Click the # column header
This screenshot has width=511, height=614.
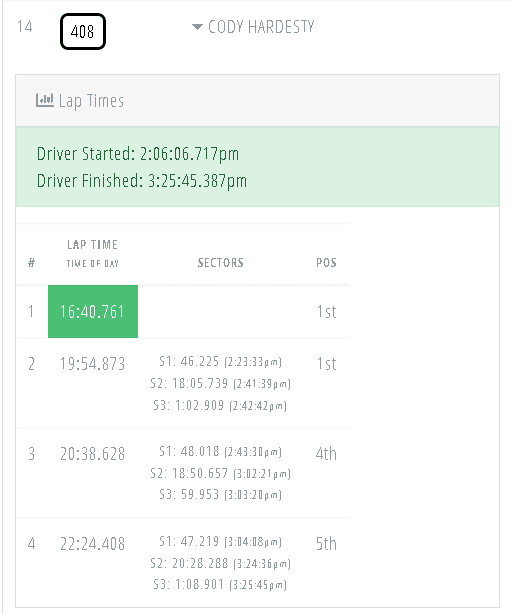(x=32, y=262)
